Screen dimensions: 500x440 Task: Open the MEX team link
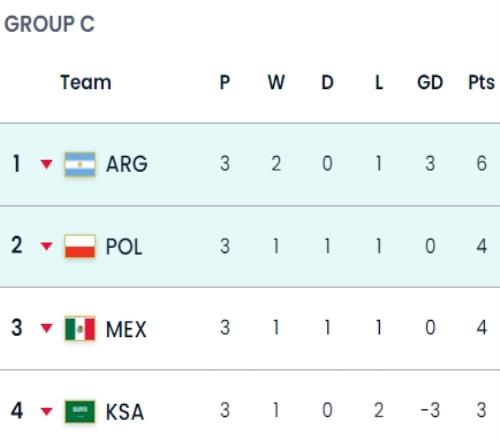point(126,329)
